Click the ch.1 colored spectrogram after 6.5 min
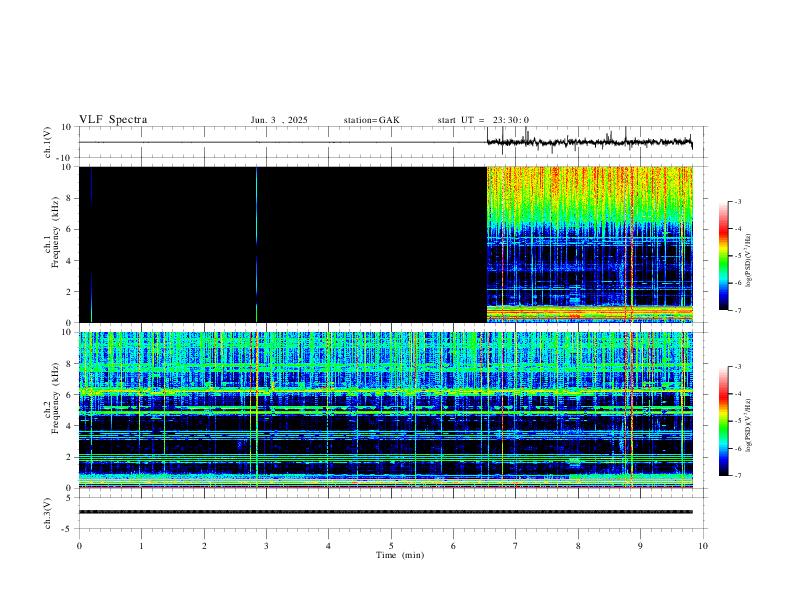The width and height of the screenshot is (792, 612). 589,244
